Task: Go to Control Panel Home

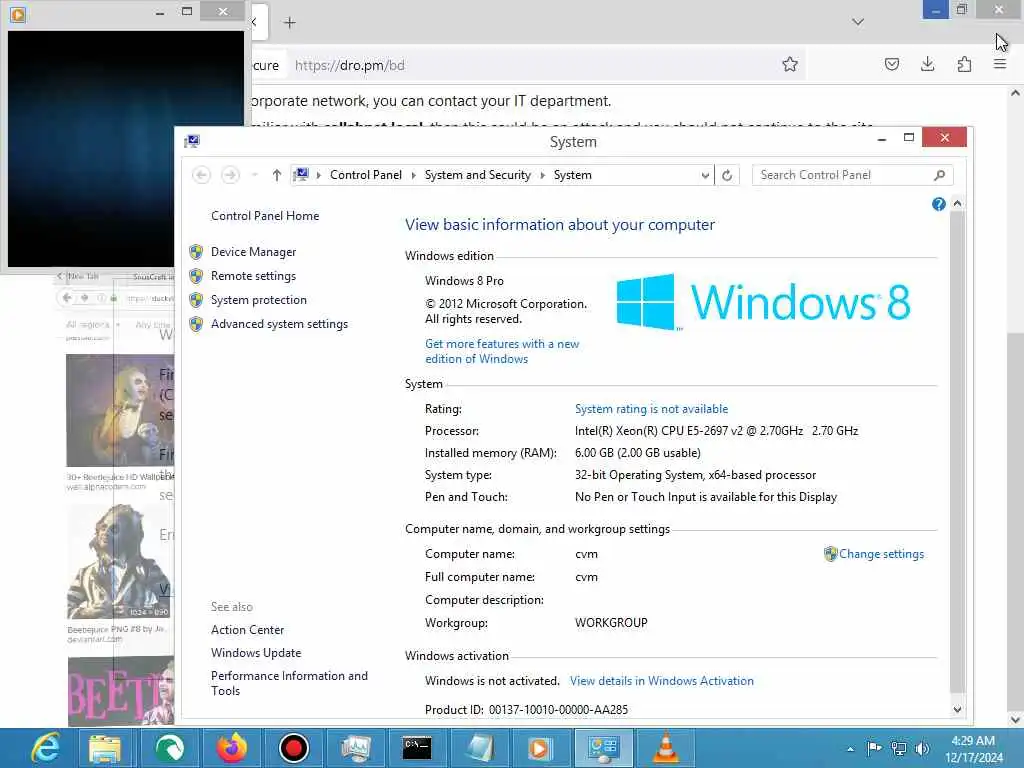Action: pos(265,216)
